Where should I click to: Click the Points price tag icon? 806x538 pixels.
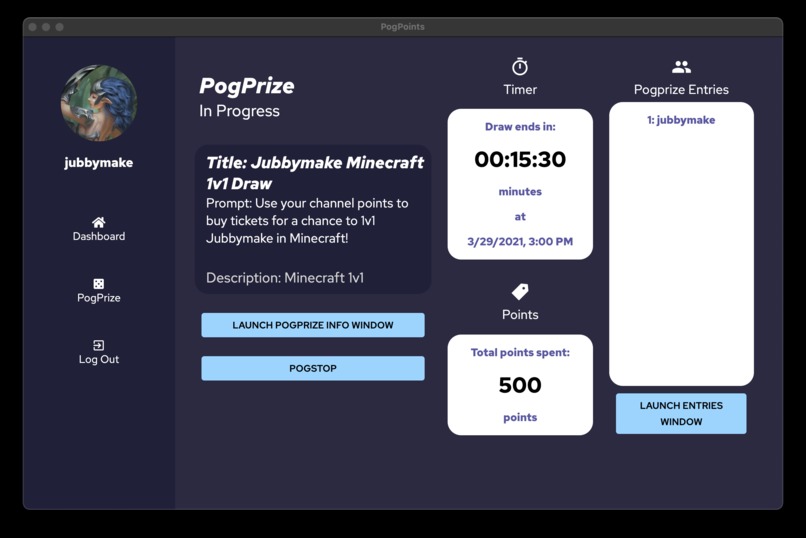pos(520,292)
